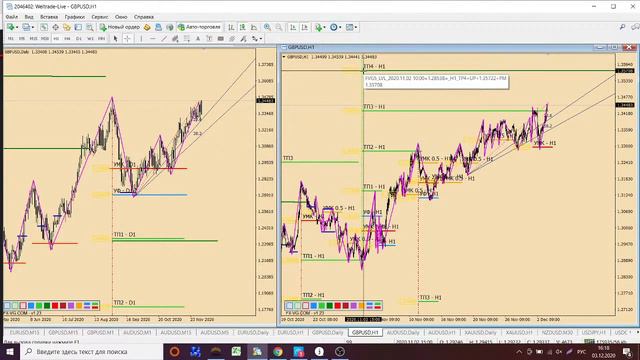Viewport: 640px width, 360px height.
Task: Open the Terminal panel icon
Action: pyautogui.click(x=78, y=27)
